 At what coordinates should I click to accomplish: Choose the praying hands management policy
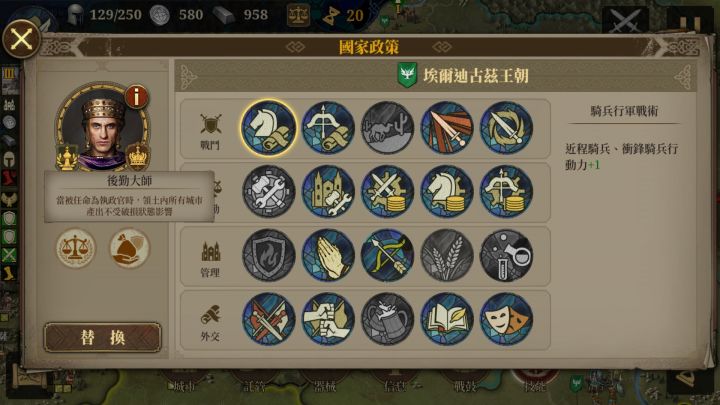coord(328,255)
